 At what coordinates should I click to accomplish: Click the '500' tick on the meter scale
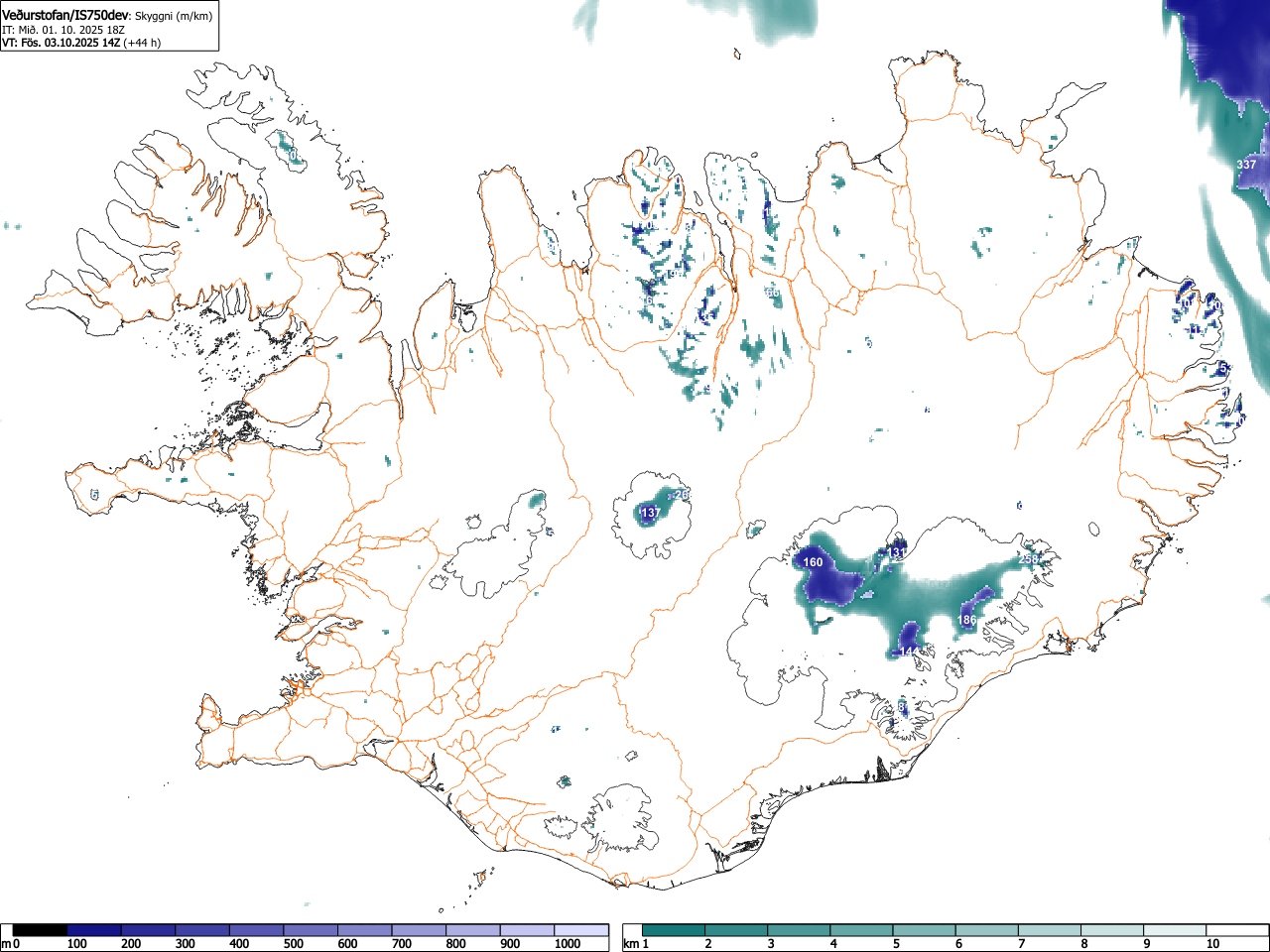click(293, 944)
